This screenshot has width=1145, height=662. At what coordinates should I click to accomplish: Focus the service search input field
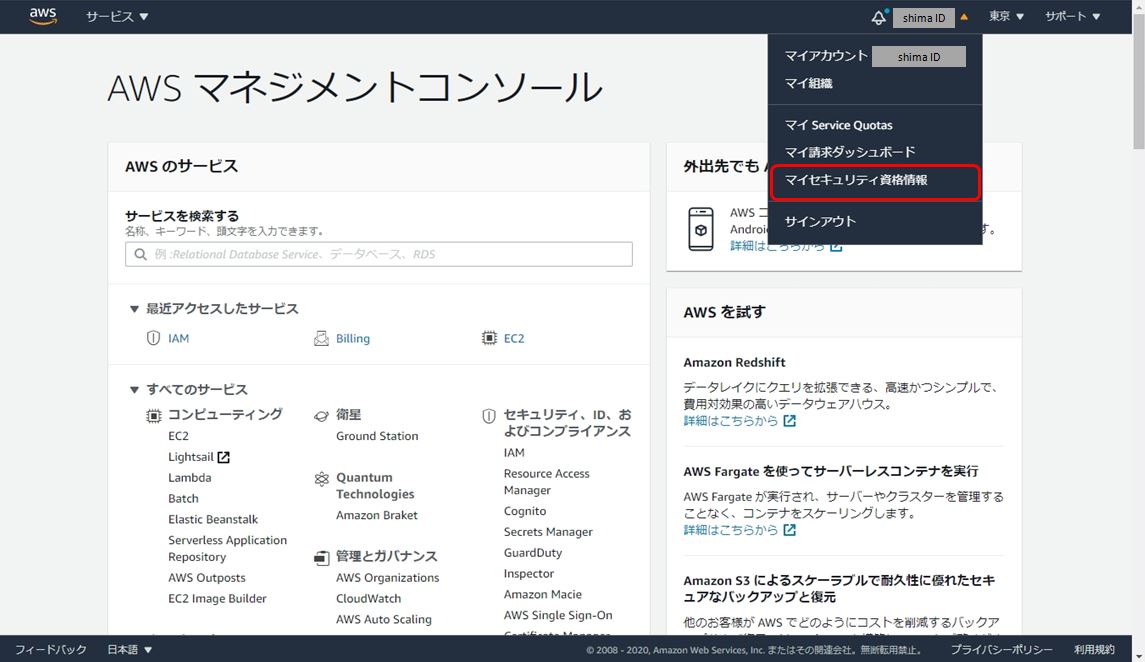[378, 254]
